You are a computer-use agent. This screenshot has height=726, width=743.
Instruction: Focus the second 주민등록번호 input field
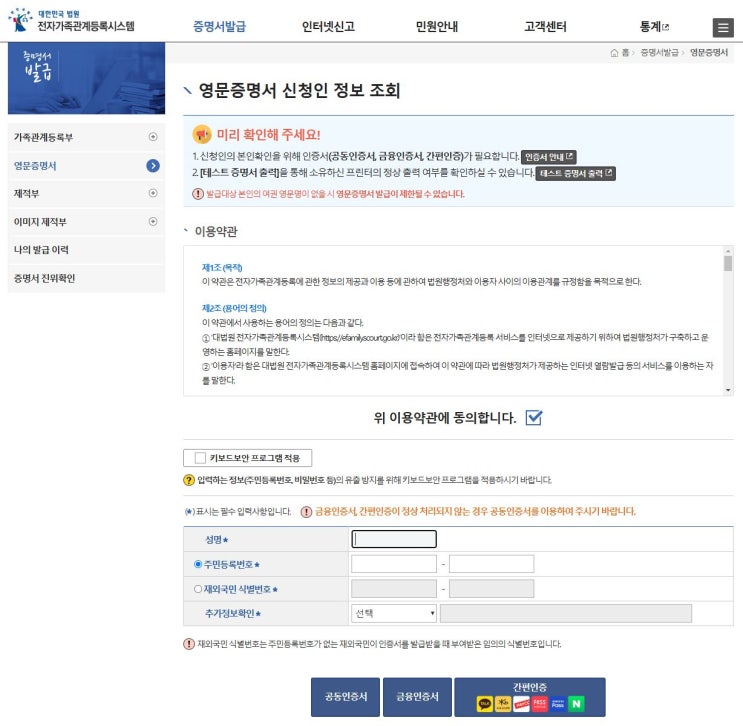tap(491, 564)
